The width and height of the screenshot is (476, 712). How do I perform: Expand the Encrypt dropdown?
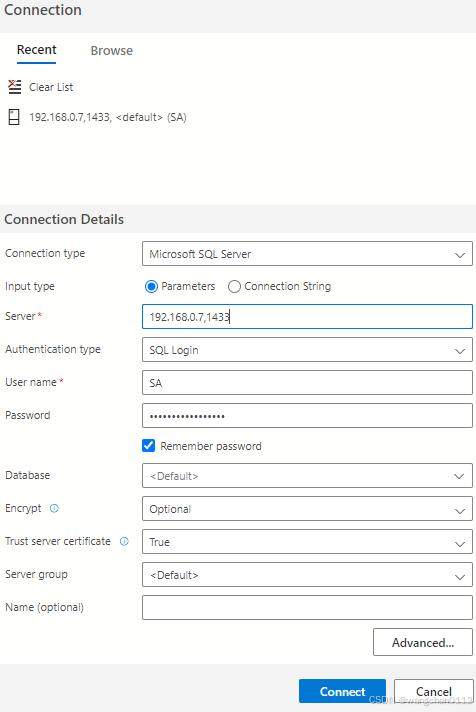point(307,509)
